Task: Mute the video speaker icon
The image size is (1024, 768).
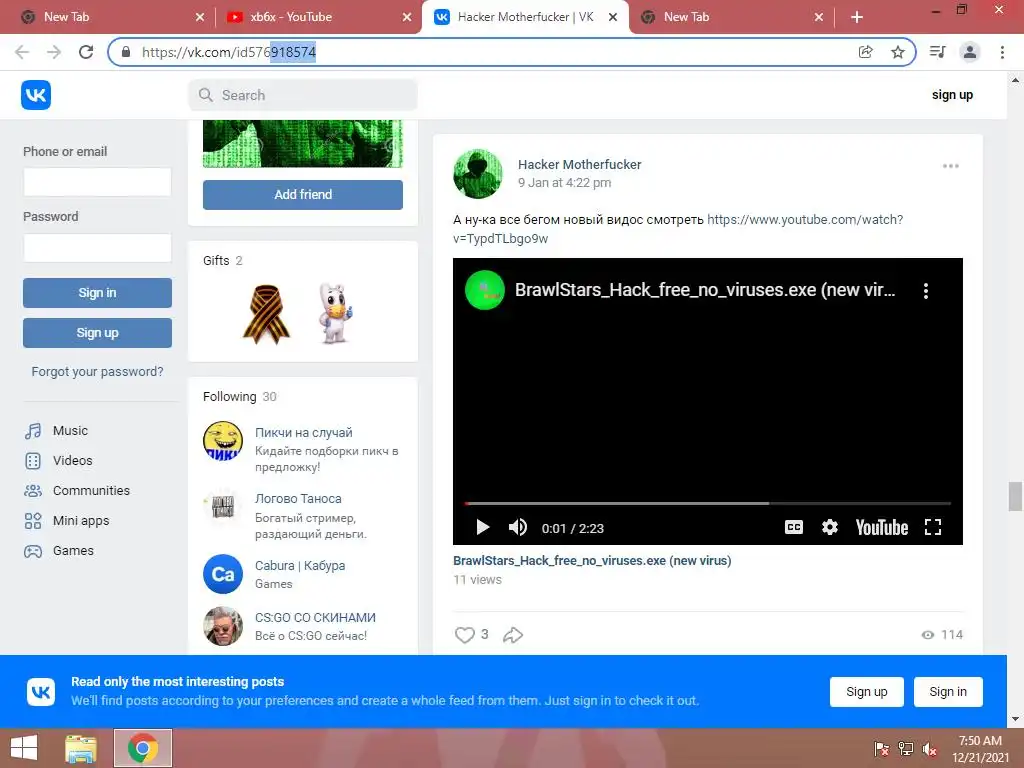Action: (518, 527)
